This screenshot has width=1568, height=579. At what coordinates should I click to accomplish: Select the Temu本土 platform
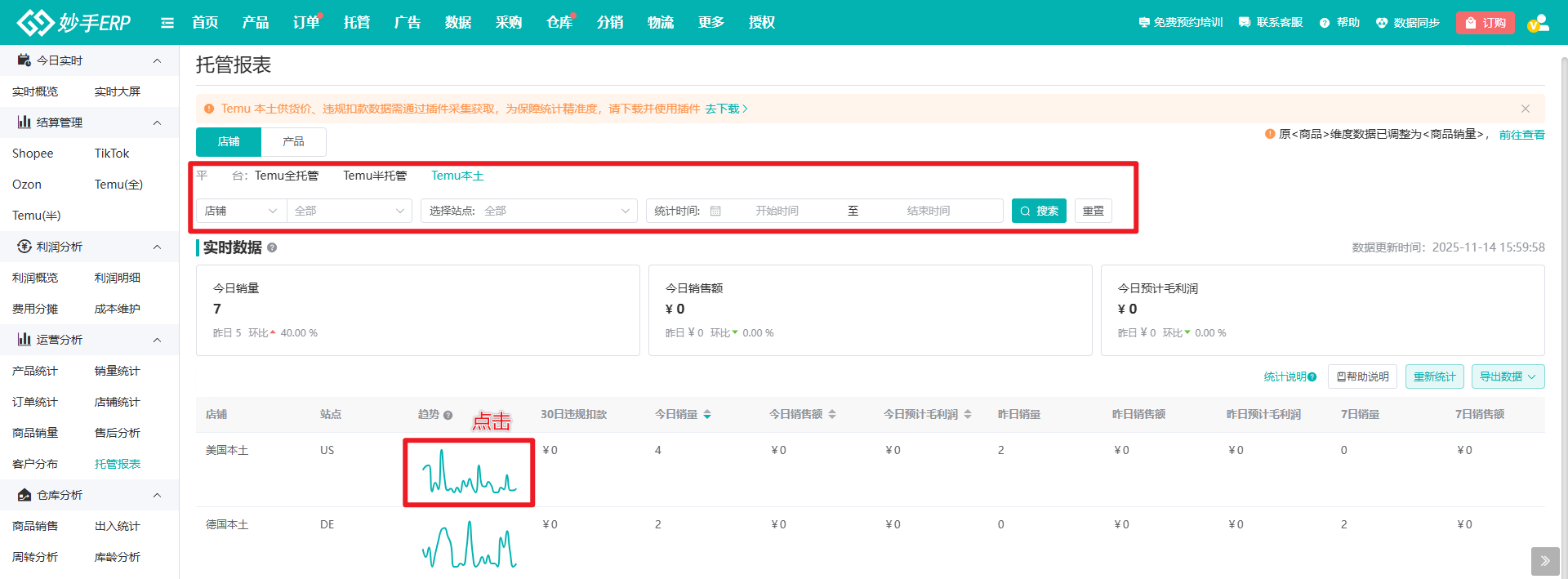457,176
